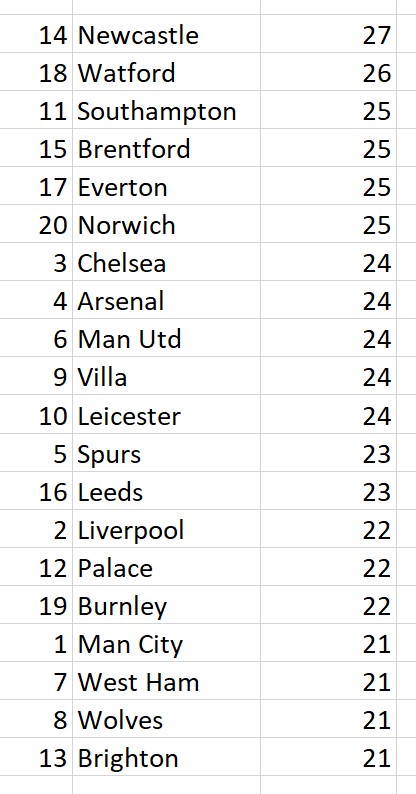Click the West Ham cell
The image size is (416, 794).
[167, 681]
